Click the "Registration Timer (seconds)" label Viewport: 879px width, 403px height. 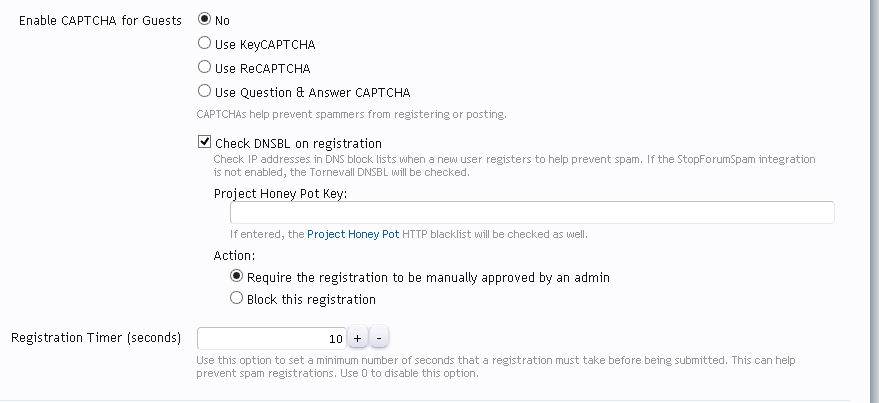click(96, 337)
